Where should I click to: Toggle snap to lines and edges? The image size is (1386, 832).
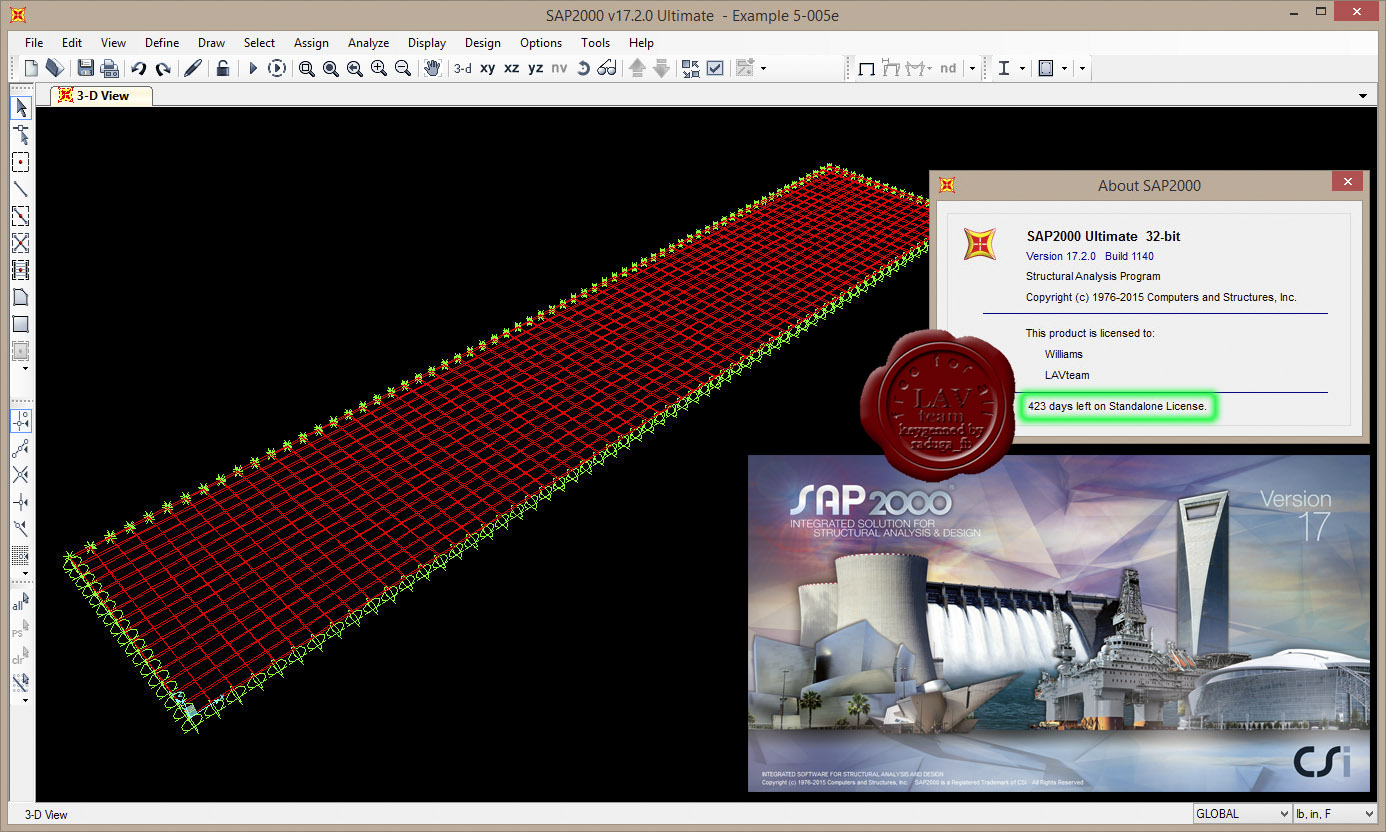(20, 528)
